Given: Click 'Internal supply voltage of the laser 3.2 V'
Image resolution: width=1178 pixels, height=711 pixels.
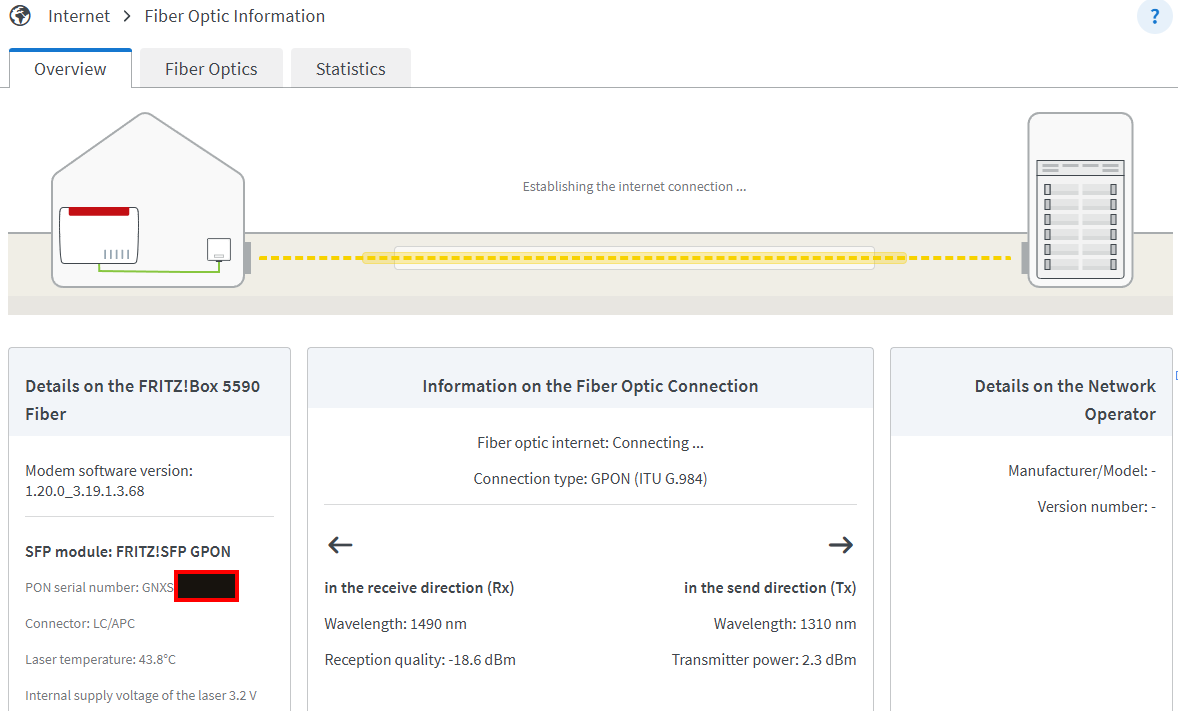Looking at the screenshot, I should click(x=141, y=696).
